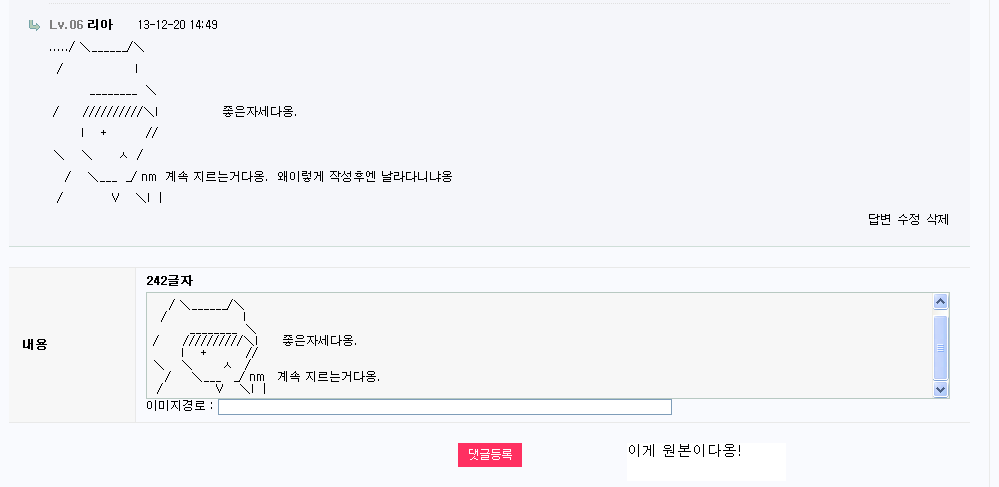Click the comment timestamp 13-12-20 14:49
Screen dimensions: 999x487
[178, 25]
